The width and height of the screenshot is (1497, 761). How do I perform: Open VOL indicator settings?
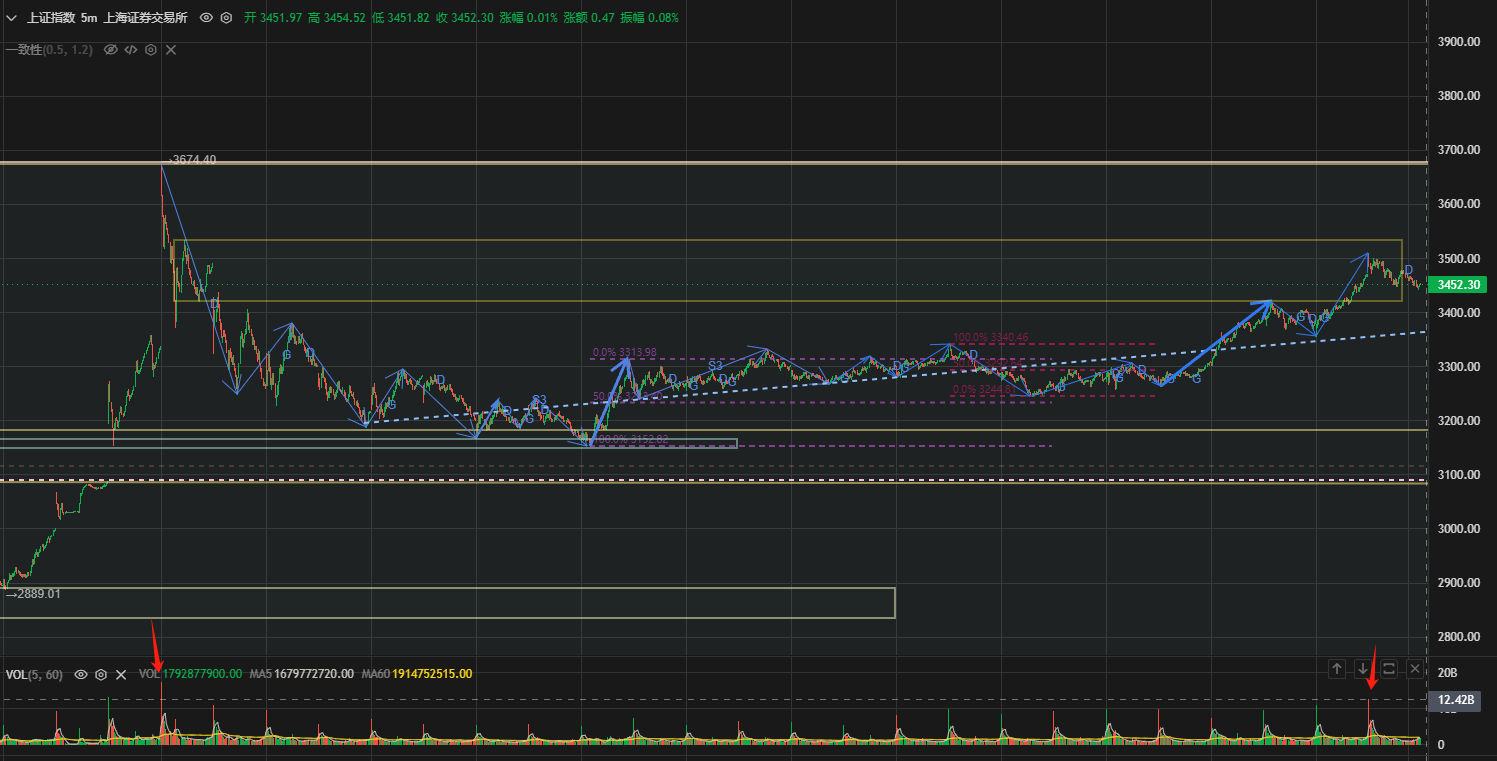101,675
